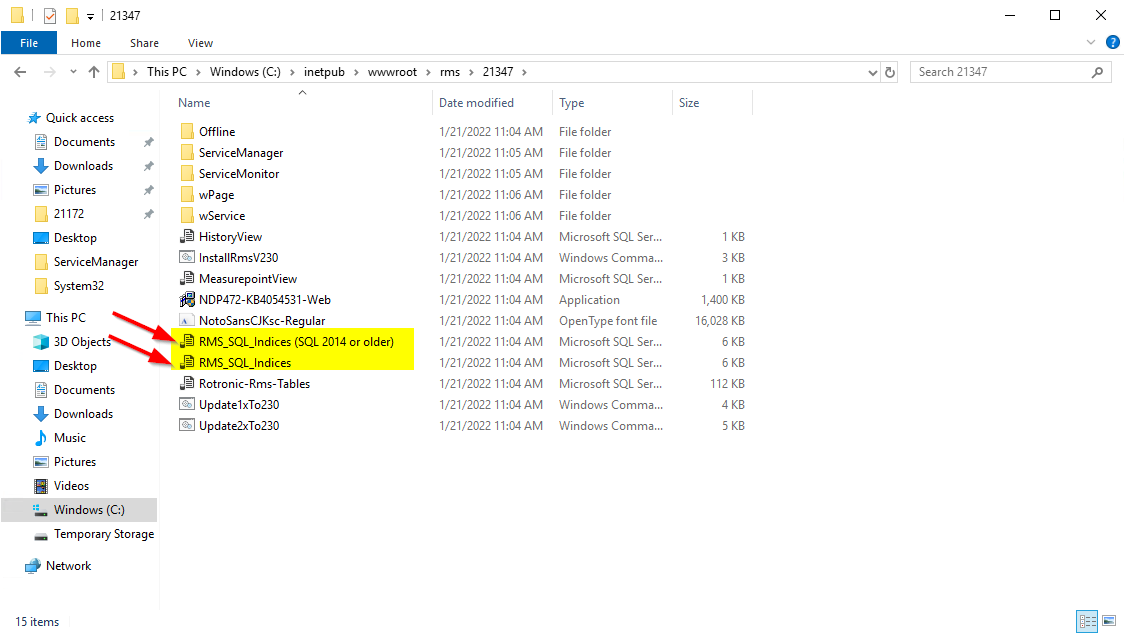Click the inetpub breadcrumb segment
This screenshot has width=1124, height=634.
324,72
